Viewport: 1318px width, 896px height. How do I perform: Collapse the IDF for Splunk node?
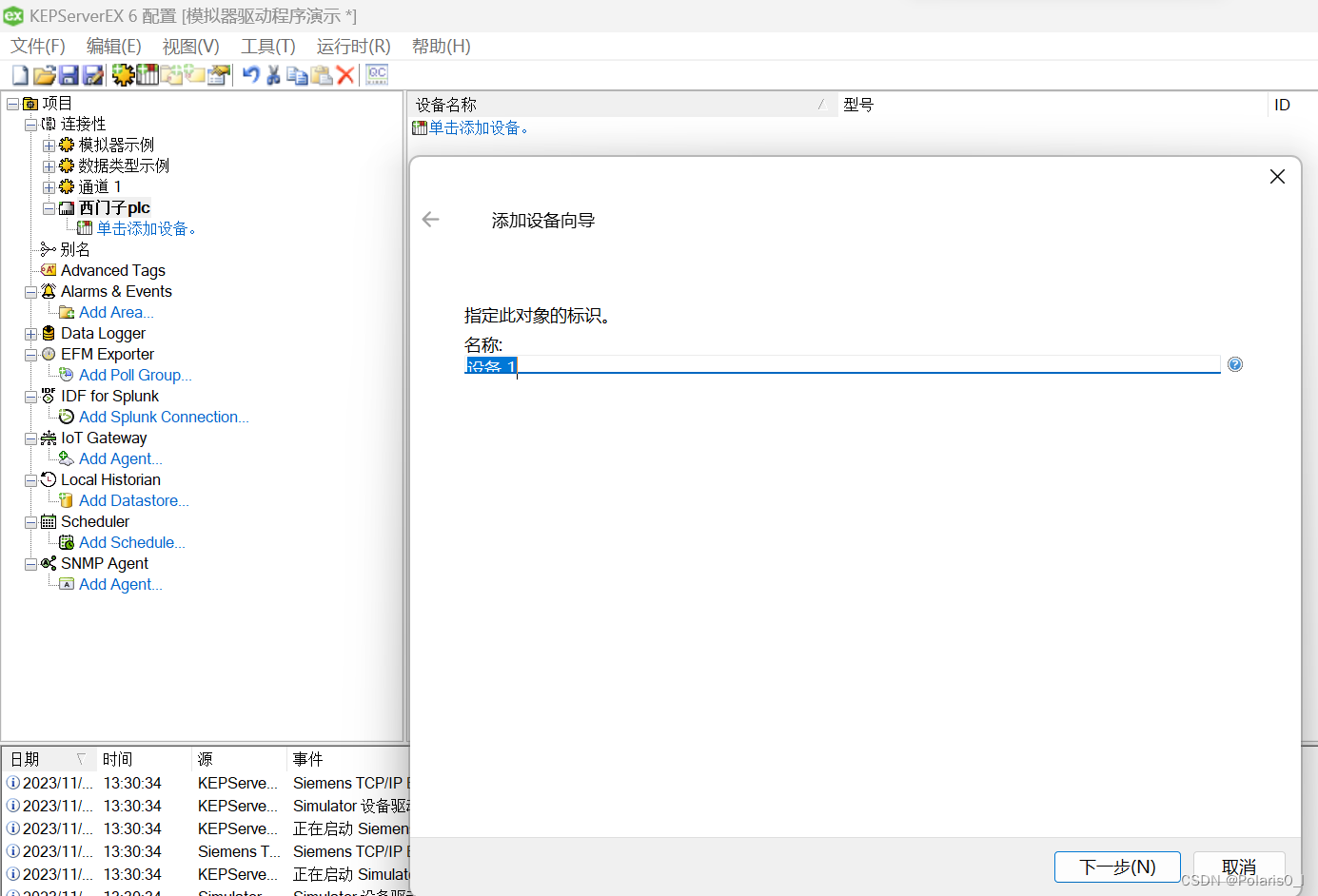point(30,397)
